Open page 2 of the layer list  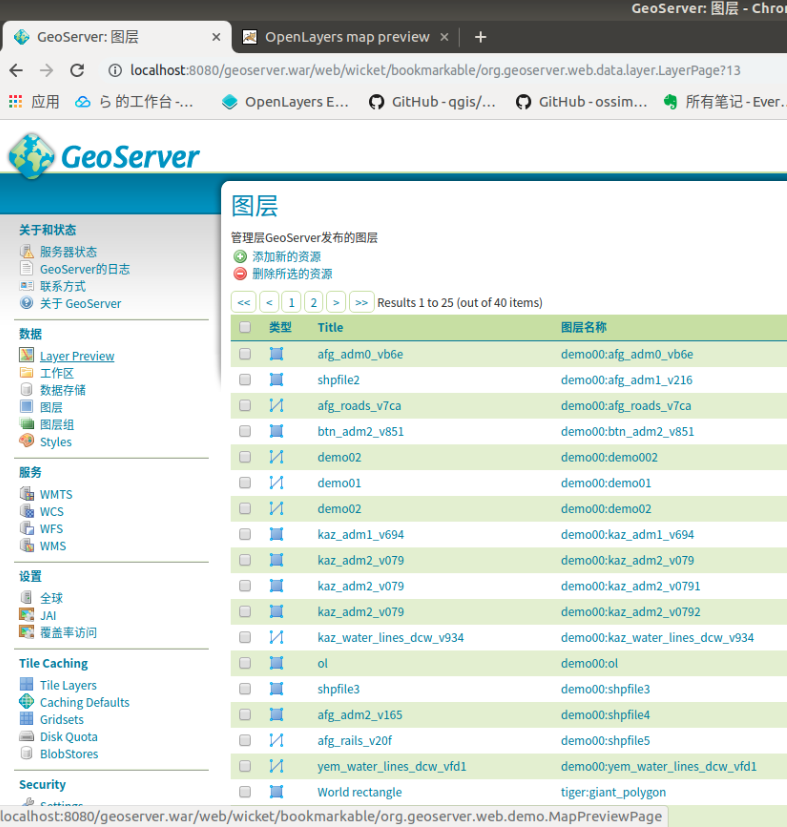314,302
